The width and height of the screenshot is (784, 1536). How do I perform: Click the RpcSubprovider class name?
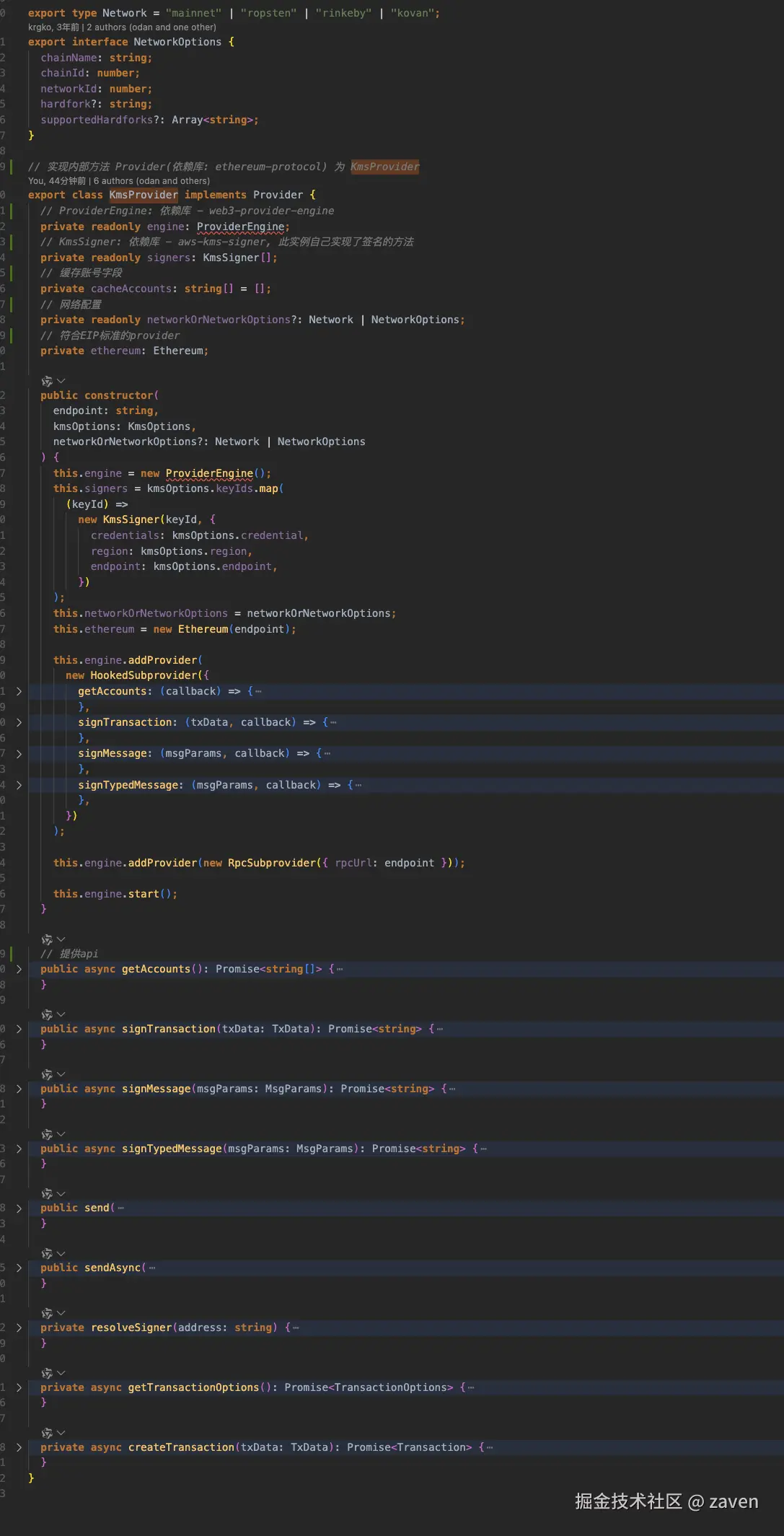272,863
